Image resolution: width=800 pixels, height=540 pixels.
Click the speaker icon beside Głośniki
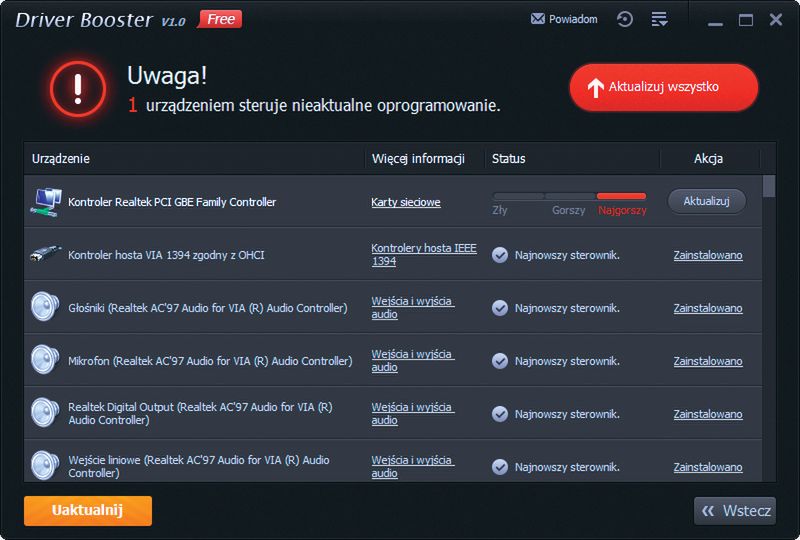(x=45, y=307)
